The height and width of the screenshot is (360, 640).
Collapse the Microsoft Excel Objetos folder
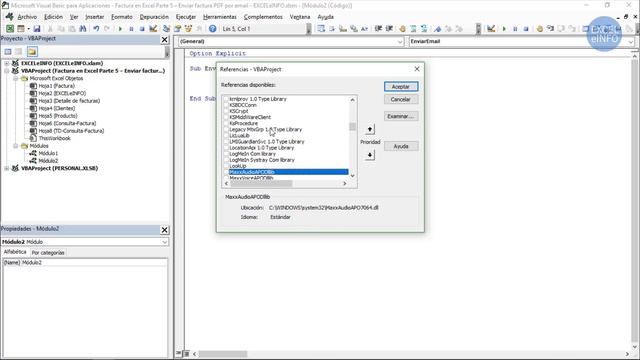coord(16,78)
